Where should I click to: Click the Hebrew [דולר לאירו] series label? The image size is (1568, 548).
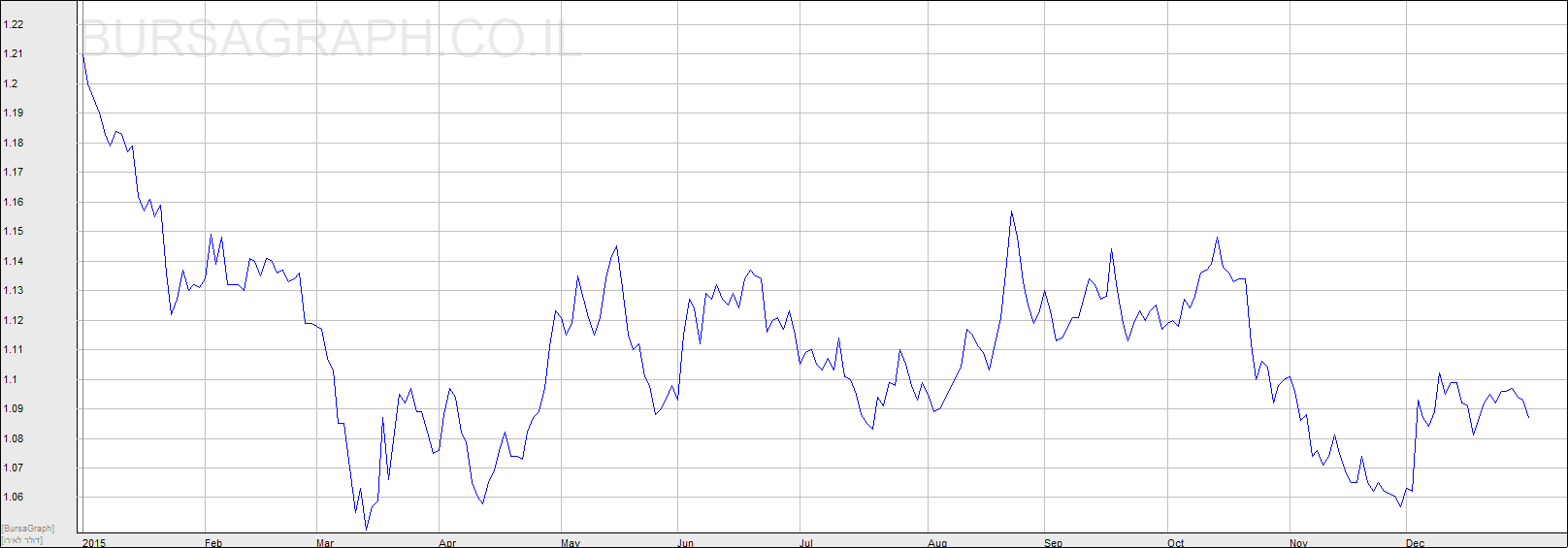click(22, 539)
